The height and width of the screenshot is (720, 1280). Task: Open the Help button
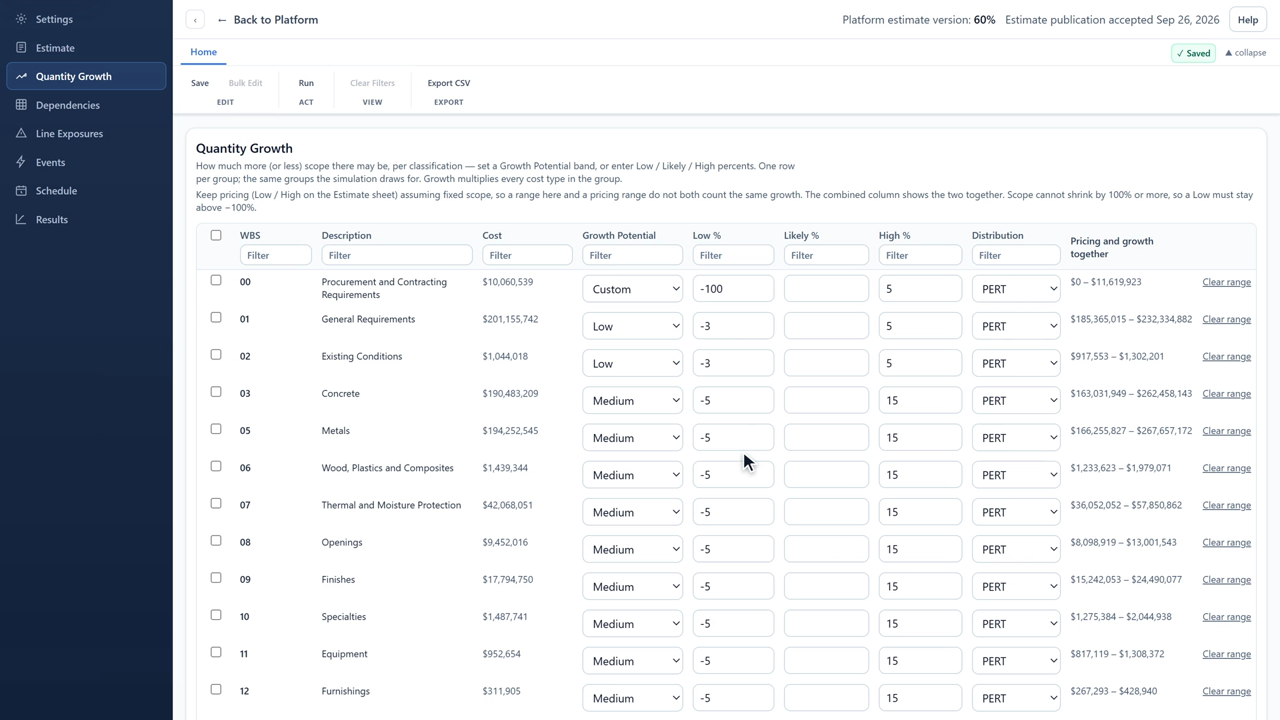1248,20
